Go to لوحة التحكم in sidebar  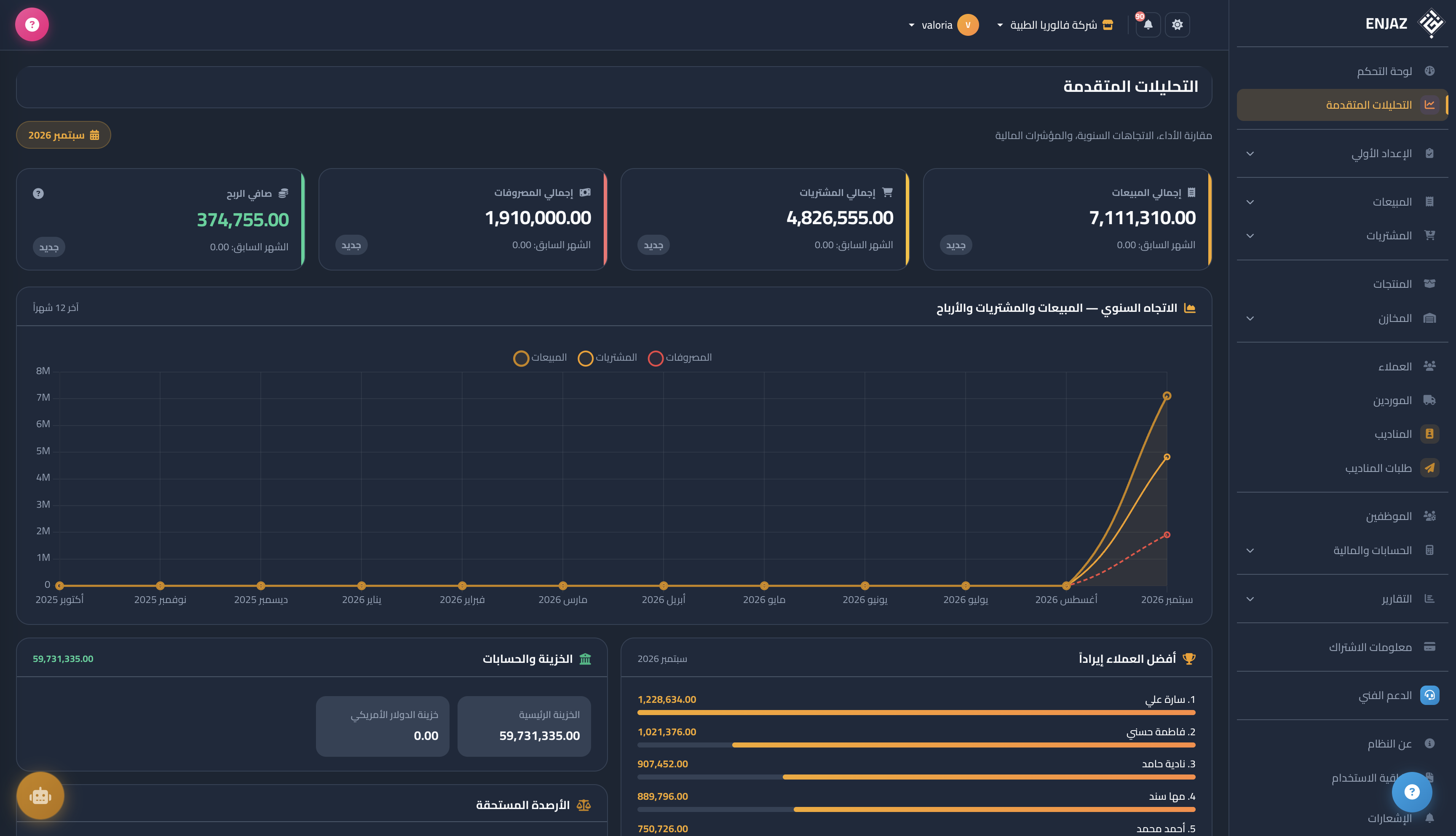(1342, 71)
